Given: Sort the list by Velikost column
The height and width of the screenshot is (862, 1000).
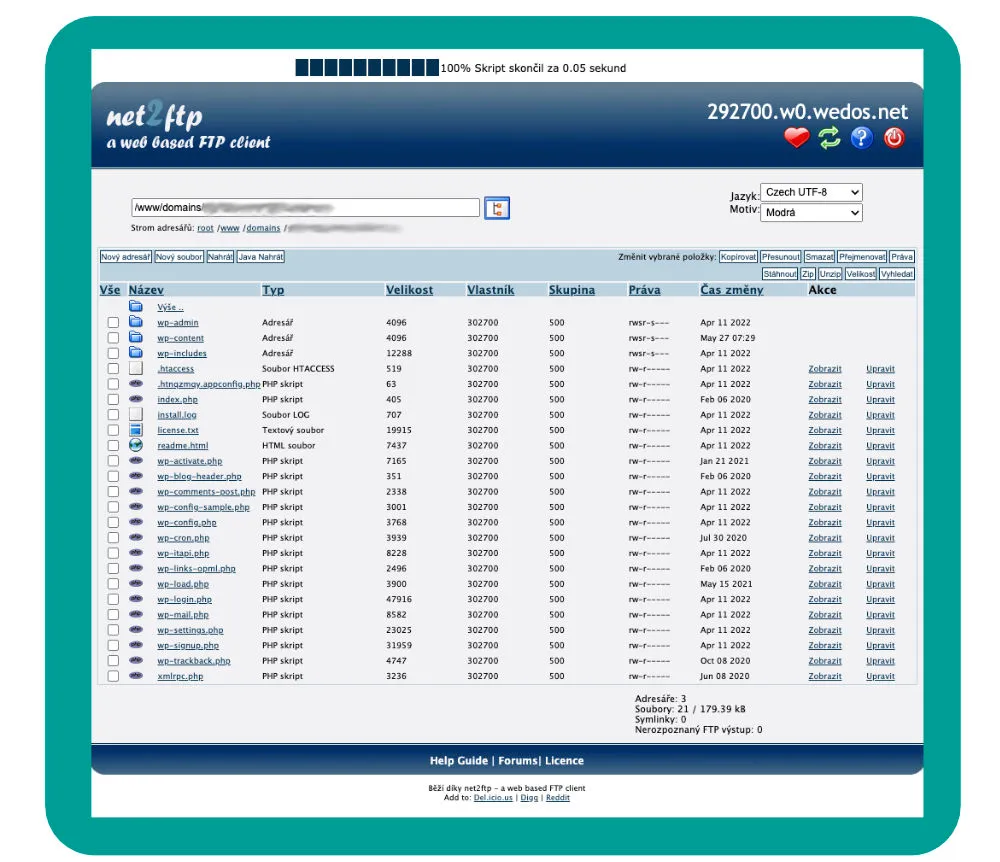Looking at the screenshot, I should [409, 289].
